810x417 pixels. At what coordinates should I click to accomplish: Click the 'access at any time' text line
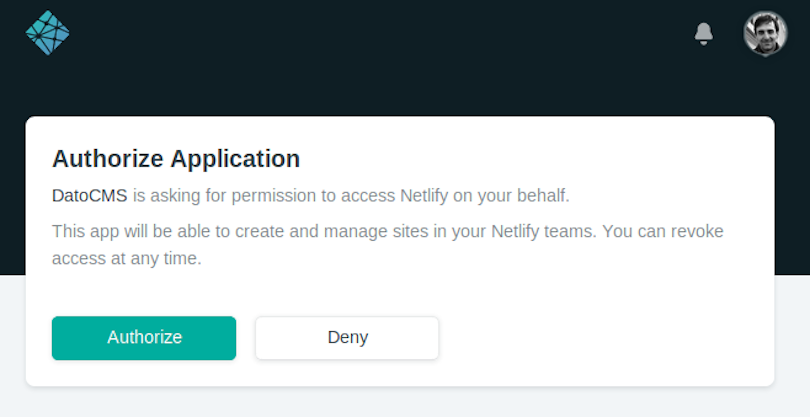click(127, 258)
